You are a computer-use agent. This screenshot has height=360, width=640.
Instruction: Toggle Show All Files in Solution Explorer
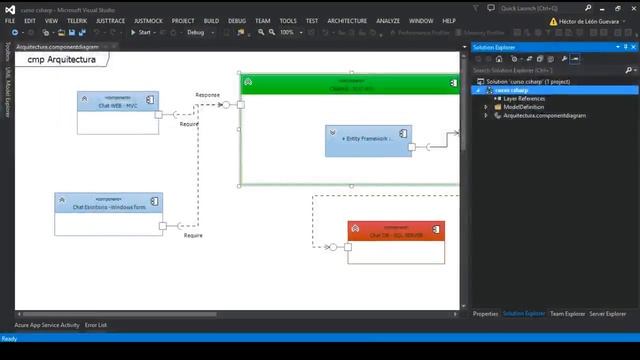click(x=550, y=59)
